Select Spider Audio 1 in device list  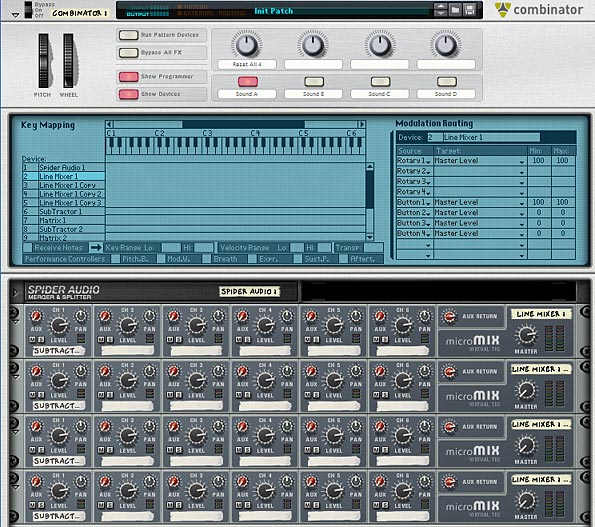coord(63,167)
